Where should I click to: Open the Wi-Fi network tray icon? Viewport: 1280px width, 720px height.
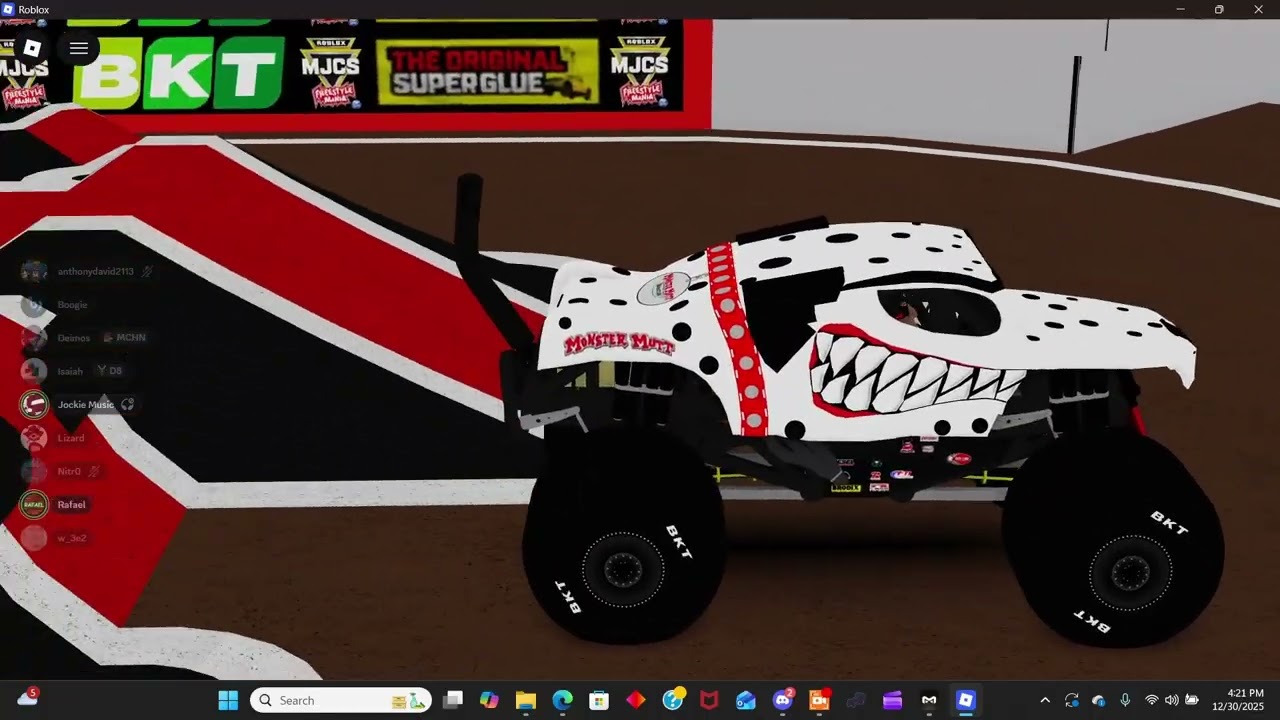(1151, 700)
